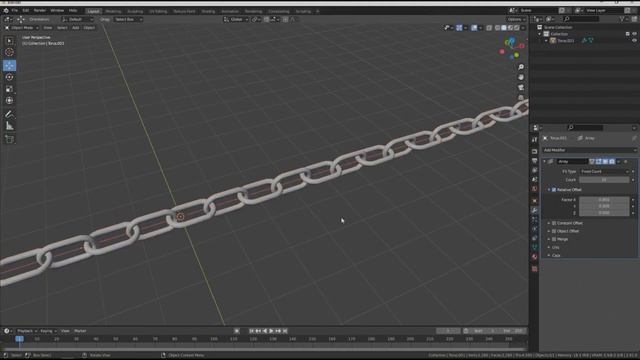This screenshot has height=360, width=640.
Task: Collapse the Array modifier panel
Action: point(544,162)
